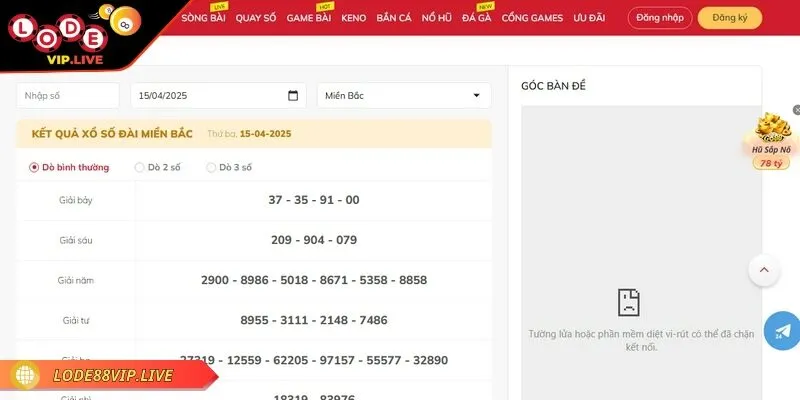This screenshot has width=800, height=400.
Task: Expand the Miền Bắc region dropdown
Action: (404, 96)
